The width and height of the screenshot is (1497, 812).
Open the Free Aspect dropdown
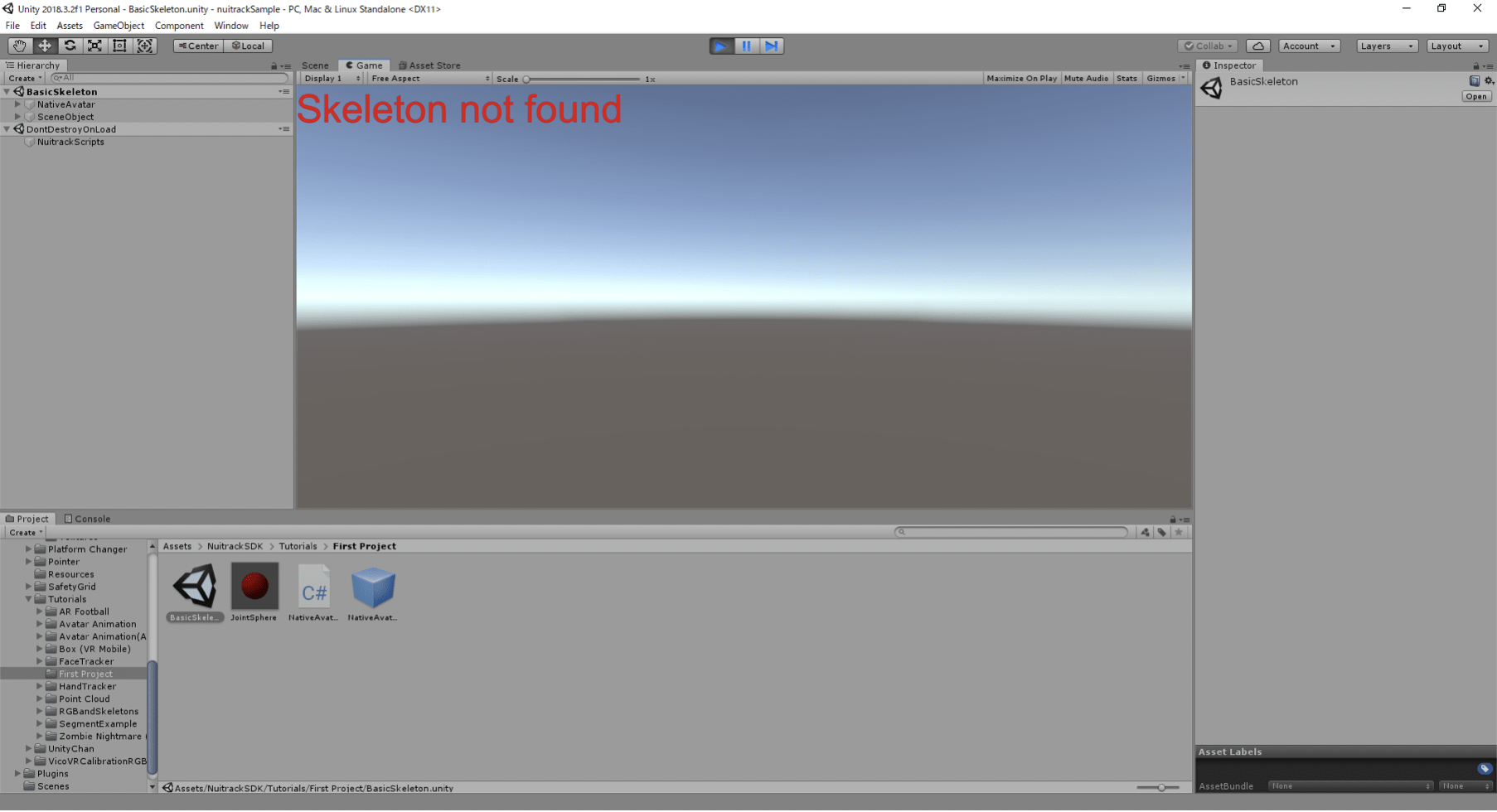tap(429, 79)
